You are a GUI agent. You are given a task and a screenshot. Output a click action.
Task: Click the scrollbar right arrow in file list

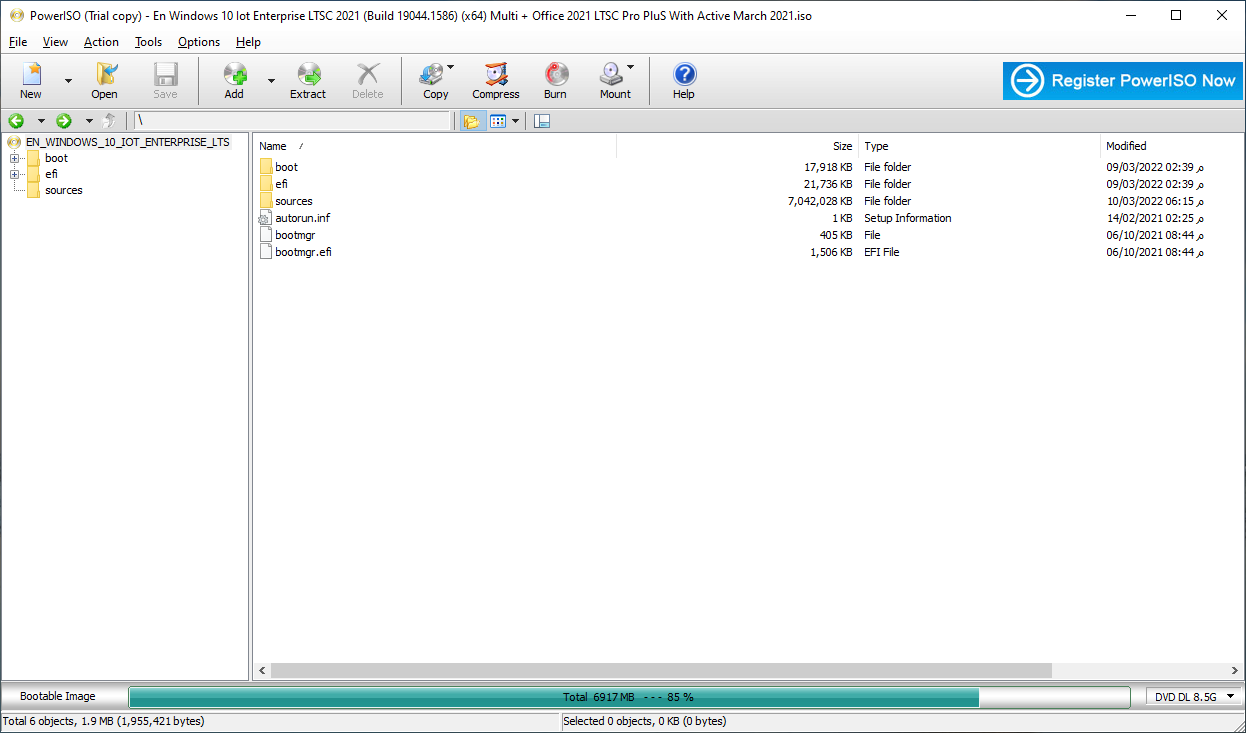tap(1235, 670)
